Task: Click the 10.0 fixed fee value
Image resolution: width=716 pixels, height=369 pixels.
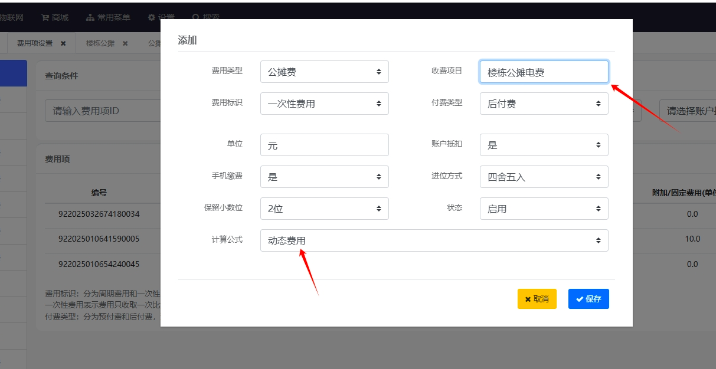Action: coord(692,239)
